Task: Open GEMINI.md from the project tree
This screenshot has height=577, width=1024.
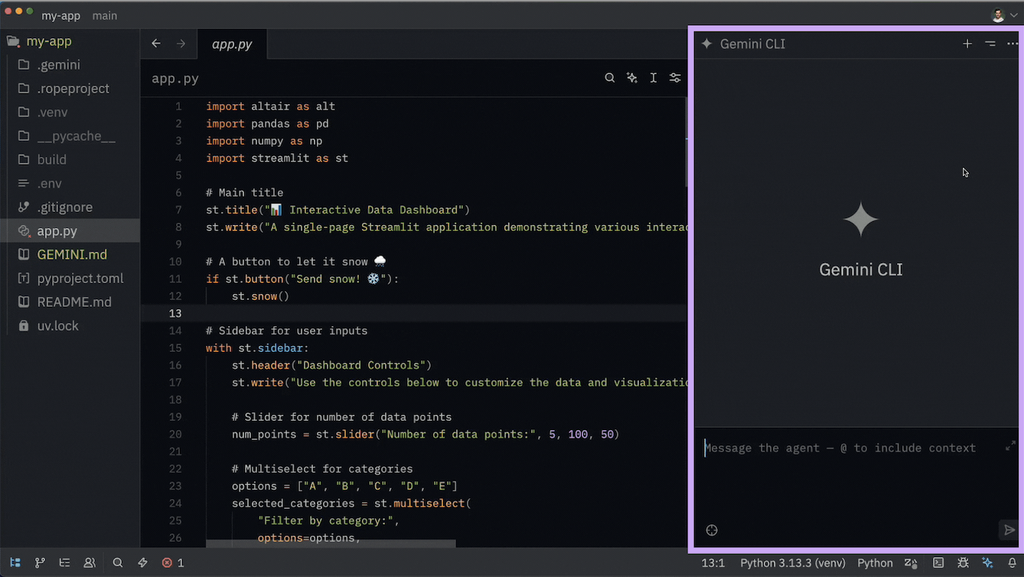Action: [72, 254]
